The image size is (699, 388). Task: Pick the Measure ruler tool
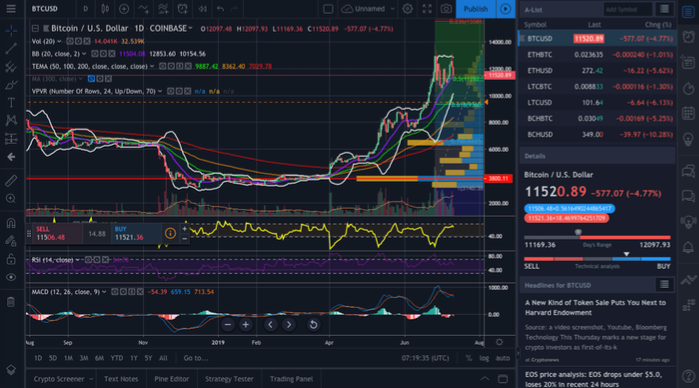(x=11, y=181)
